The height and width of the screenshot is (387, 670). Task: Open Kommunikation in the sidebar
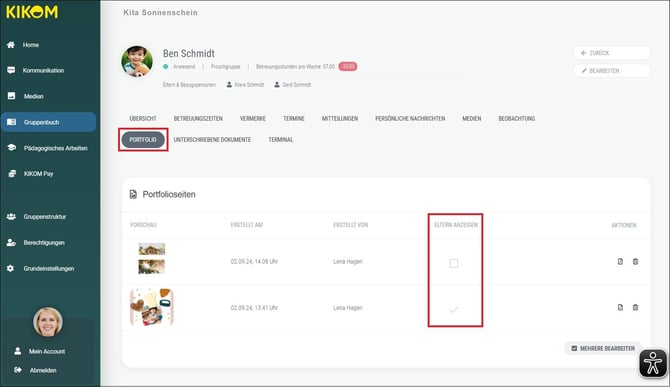(43, 70)
